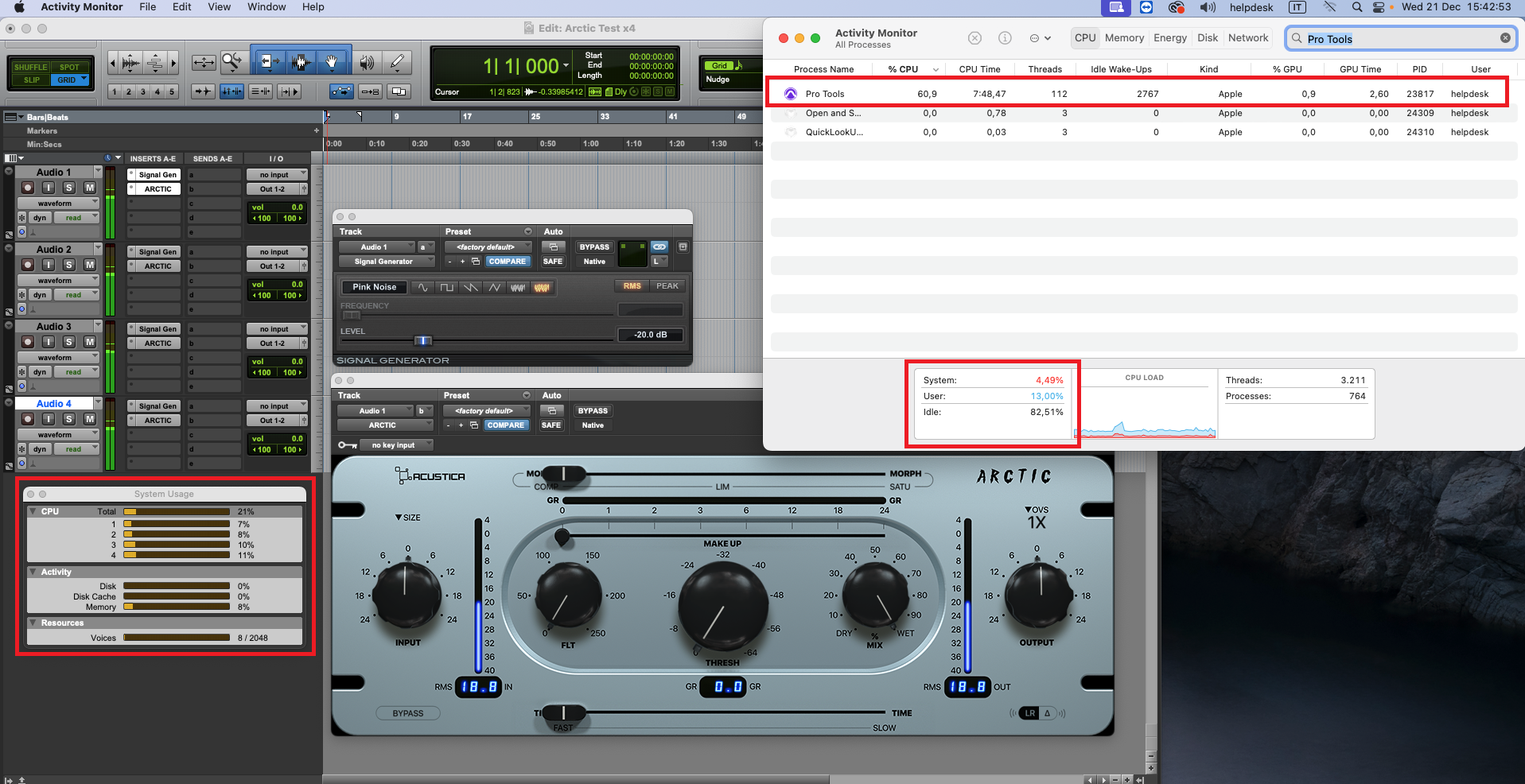Click the MIDI note zoom icon
Screen dimensions: 1525x784
tap(155, 62)
